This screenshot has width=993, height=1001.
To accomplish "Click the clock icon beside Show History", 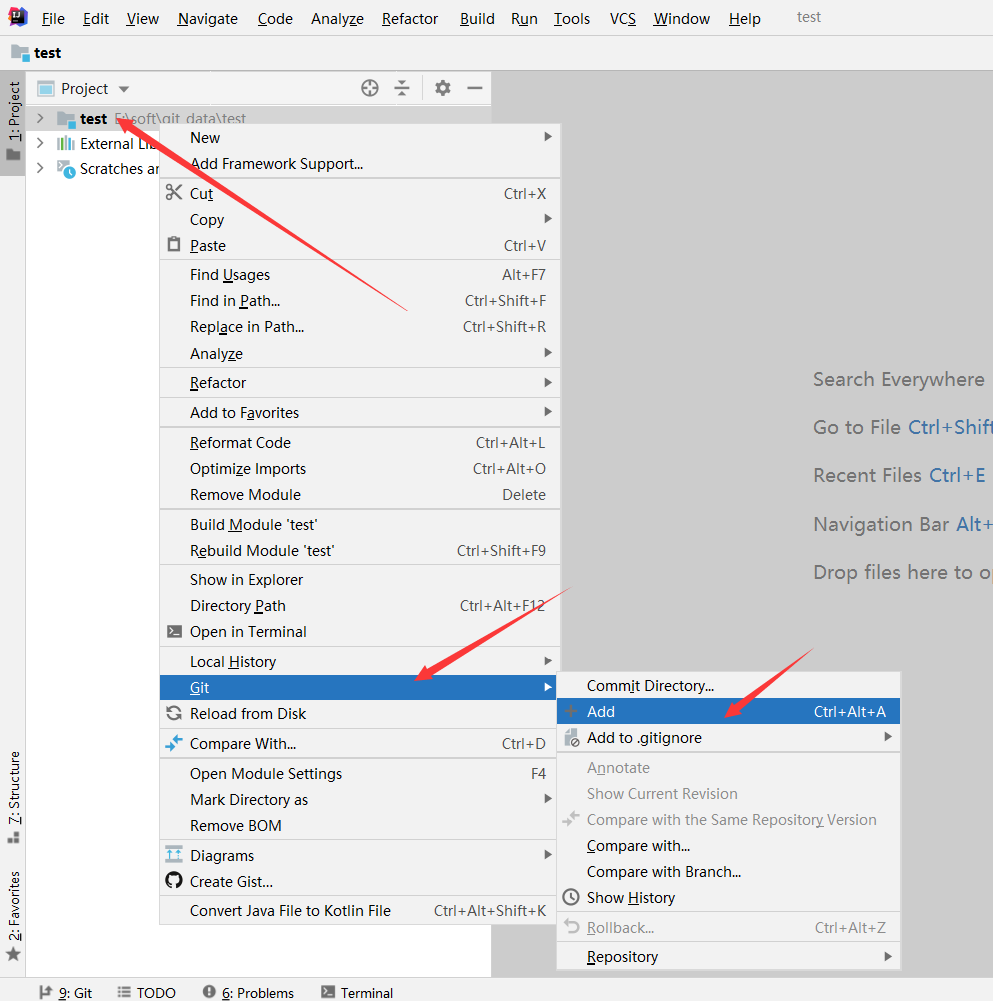I will [571, 897].
